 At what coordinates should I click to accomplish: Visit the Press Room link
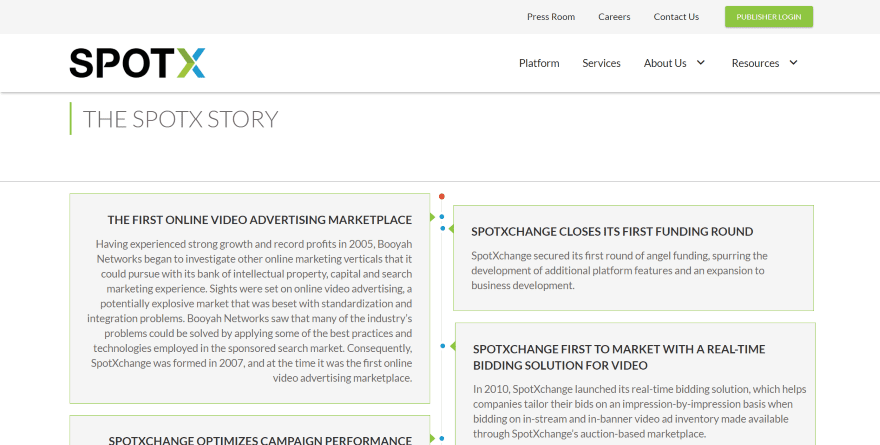pyautogui.click(x=551, y=17)
